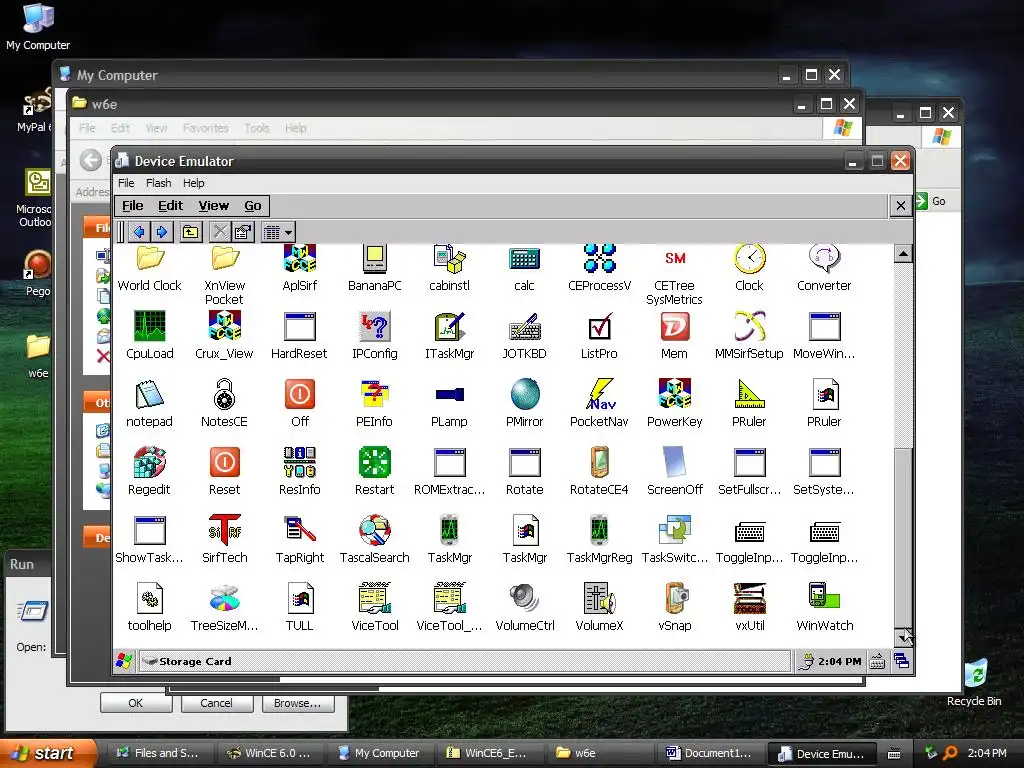1024x768 pixels.
Task: Go back with the blue left arrow
Action: click(138, 232)
